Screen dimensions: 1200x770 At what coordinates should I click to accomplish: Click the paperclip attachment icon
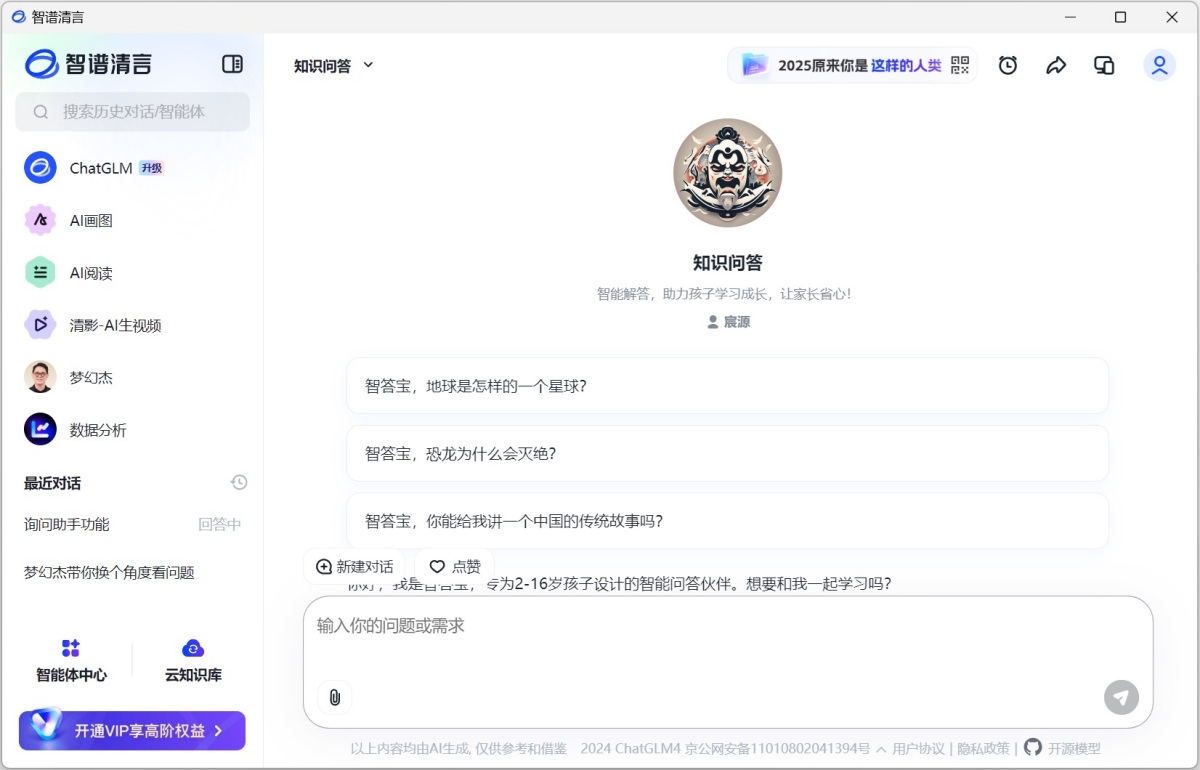pyautogui.click(x=335, y=697)
